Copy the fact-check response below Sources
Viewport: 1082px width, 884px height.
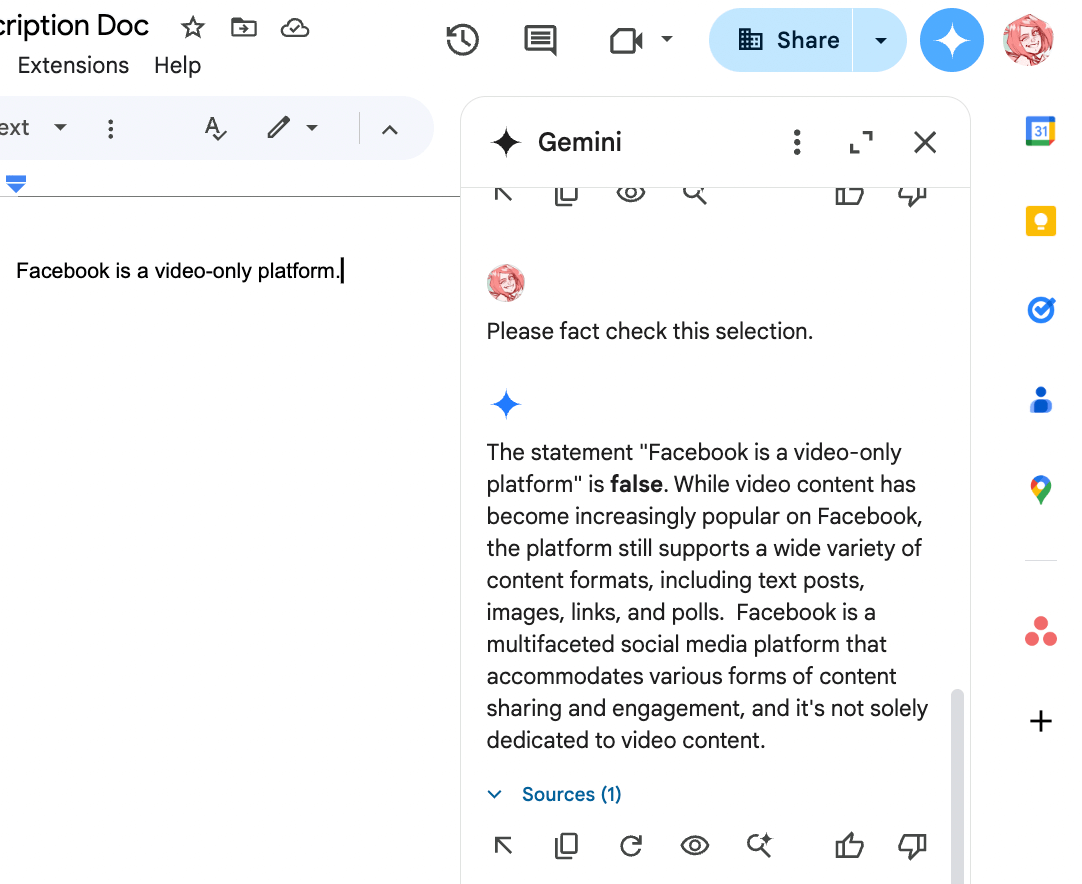[x=567, y=845]
